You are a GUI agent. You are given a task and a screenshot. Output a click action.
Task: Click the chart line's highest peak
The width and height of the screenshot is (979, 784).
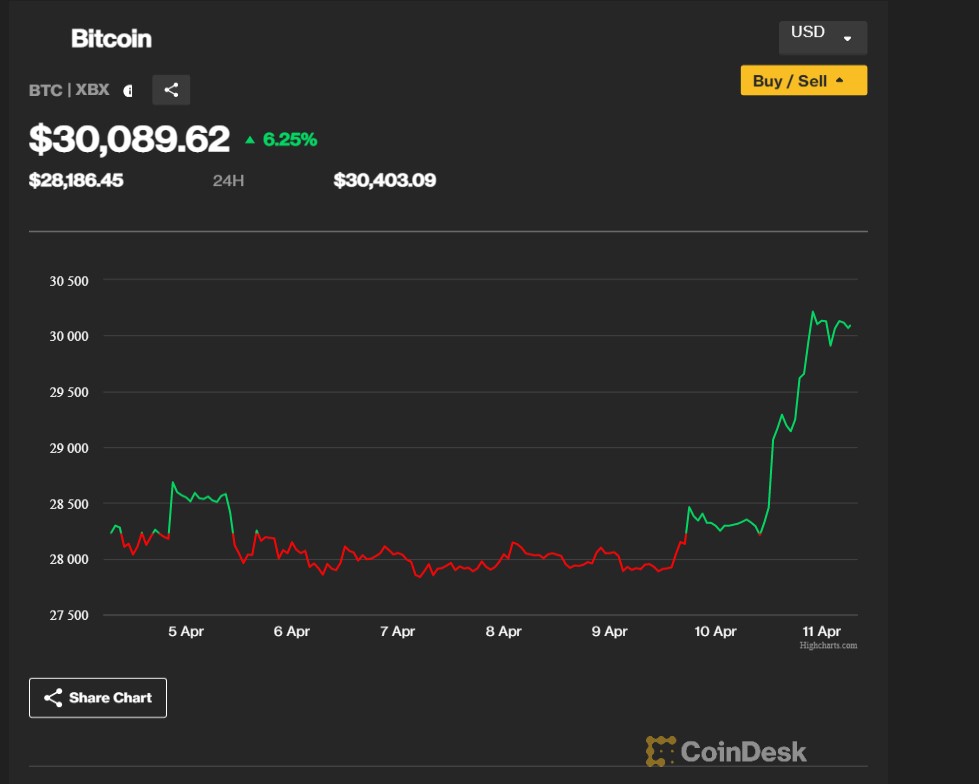coord(812,312)
